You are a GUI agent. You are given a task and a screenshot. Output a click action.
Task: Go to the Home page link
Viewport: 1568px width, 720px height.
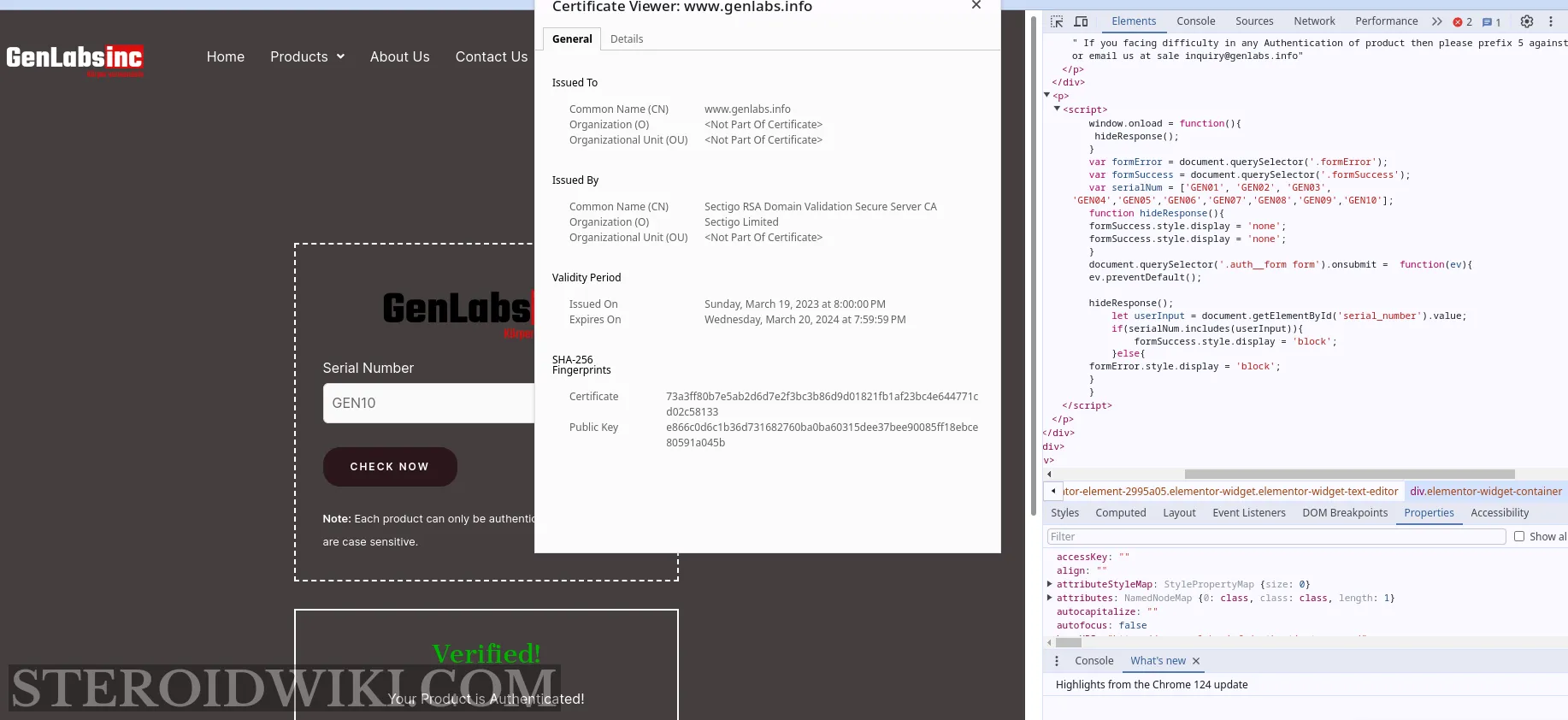226,56
